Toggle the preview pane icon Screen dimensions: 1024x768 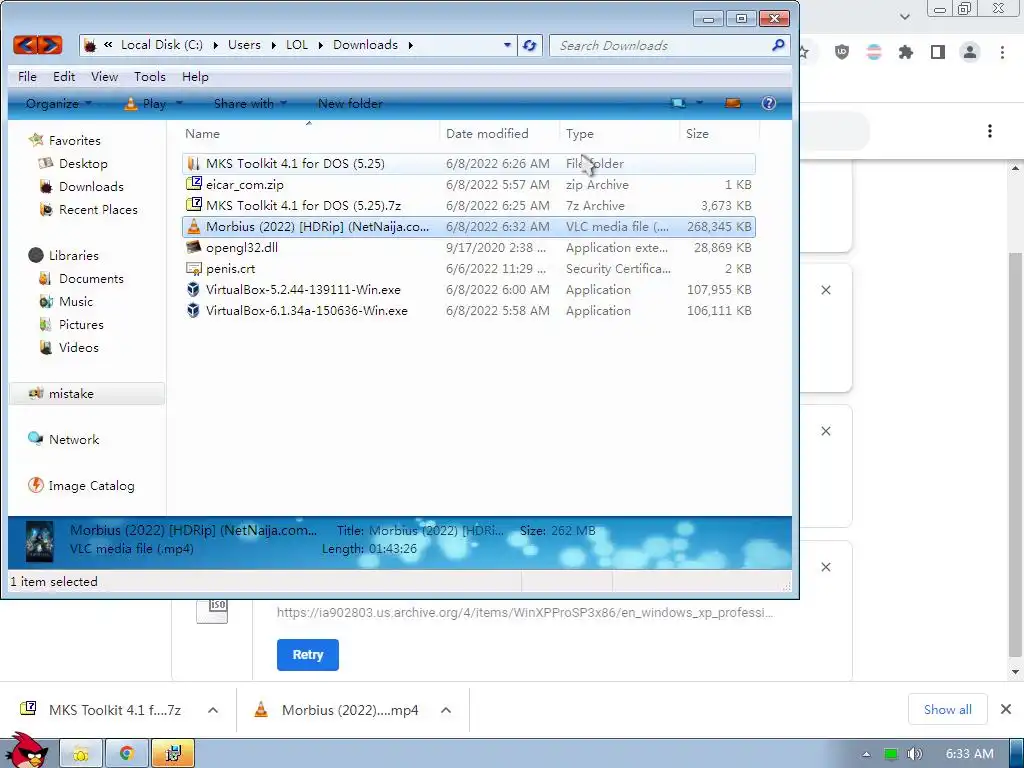point(733,103)
